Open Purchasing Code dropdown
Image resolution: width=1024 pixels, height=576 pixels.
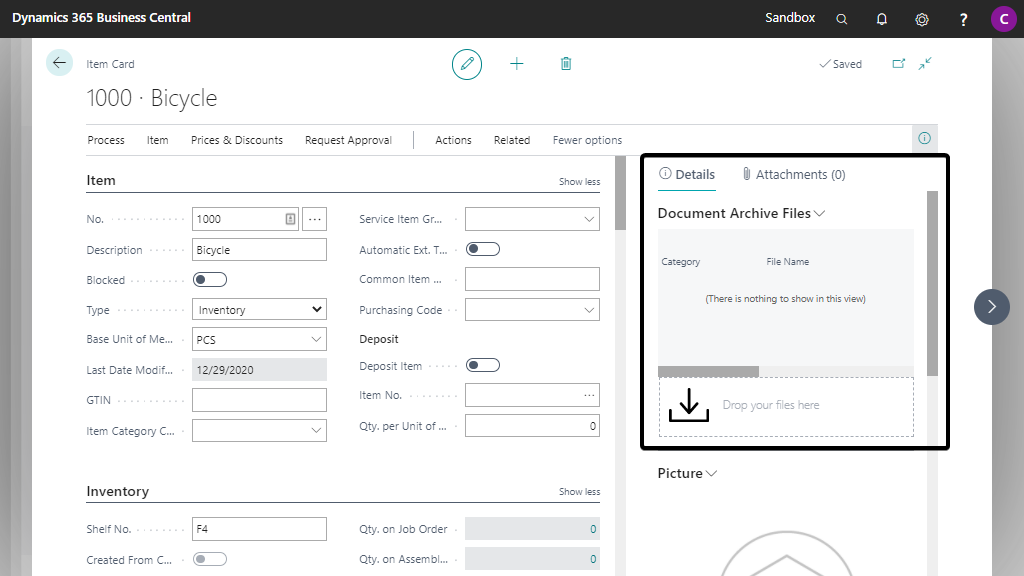click(x=589, y=310)
